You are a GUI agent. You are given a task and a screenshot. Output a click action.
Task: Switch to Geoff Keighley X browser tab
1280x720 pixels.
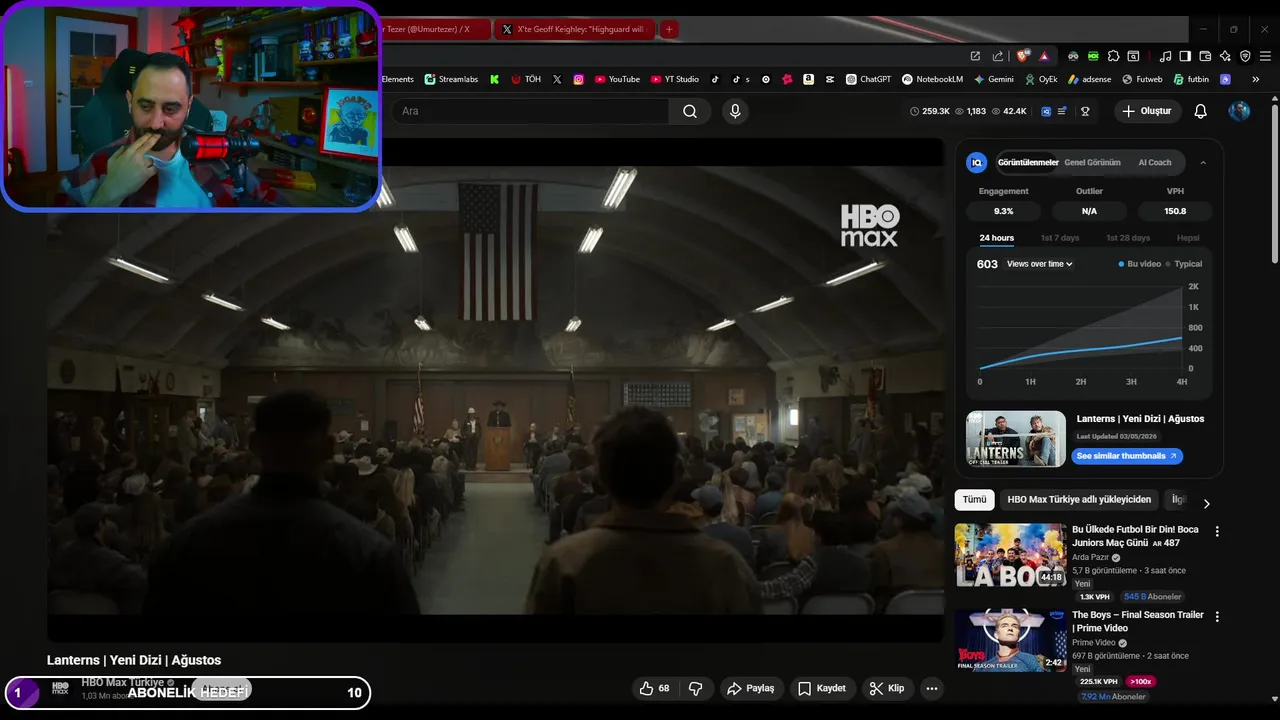tap(576, 29)
